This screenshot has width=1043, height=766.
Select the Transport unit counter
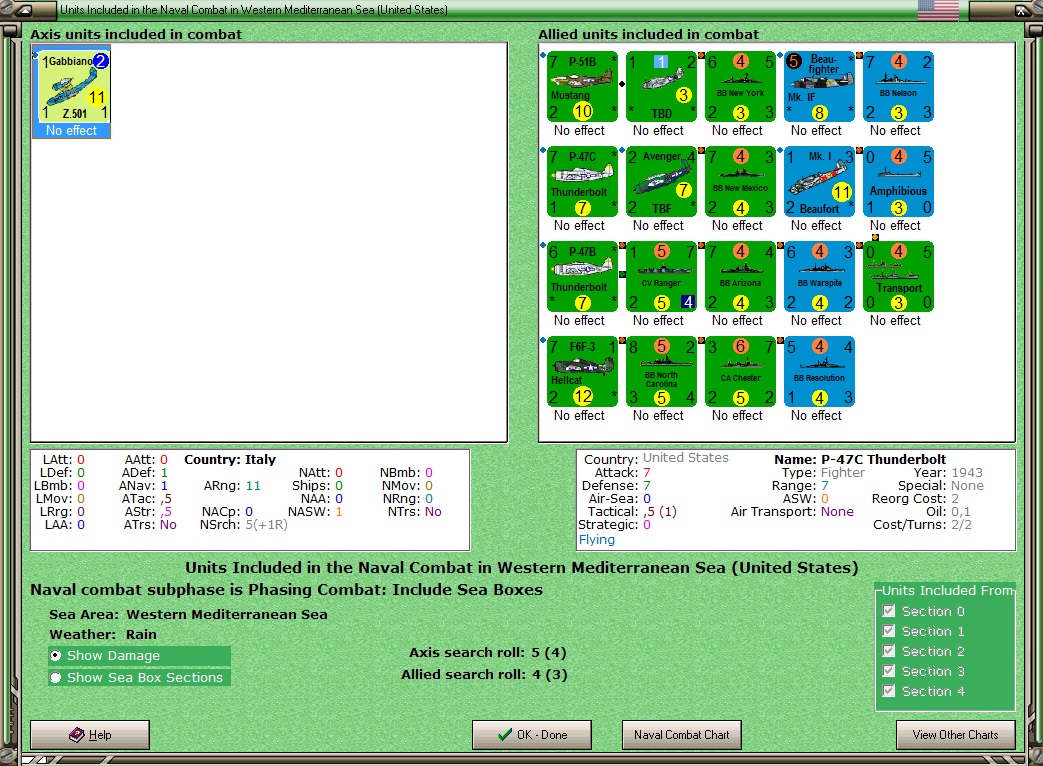tap(899, 277)
